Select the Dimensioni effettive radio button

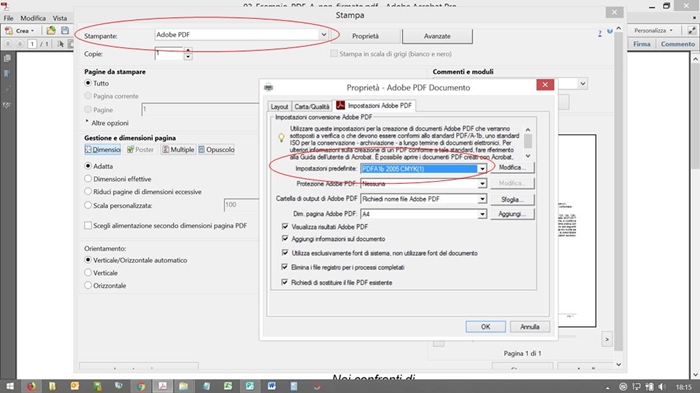[x=88, y=179]
